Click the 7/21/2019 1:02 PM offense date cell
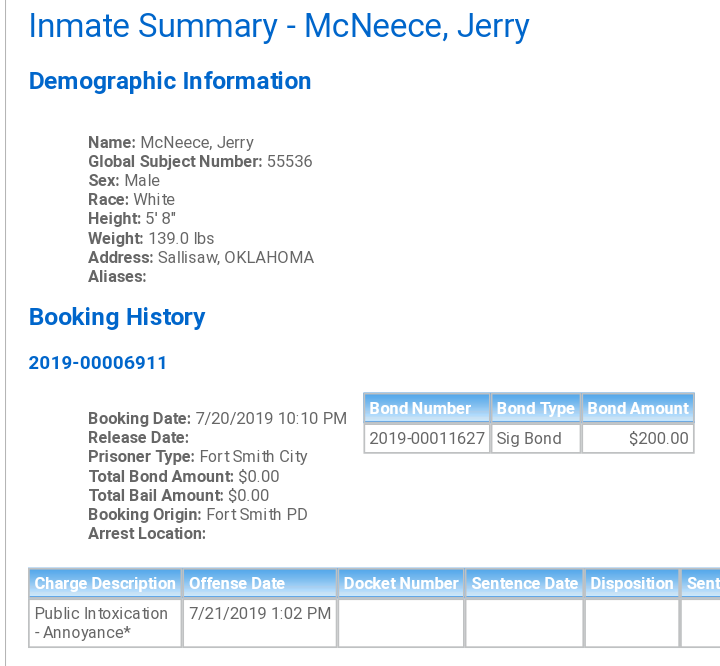This screenshot has width=720, height=666. (x=260, y=623)
